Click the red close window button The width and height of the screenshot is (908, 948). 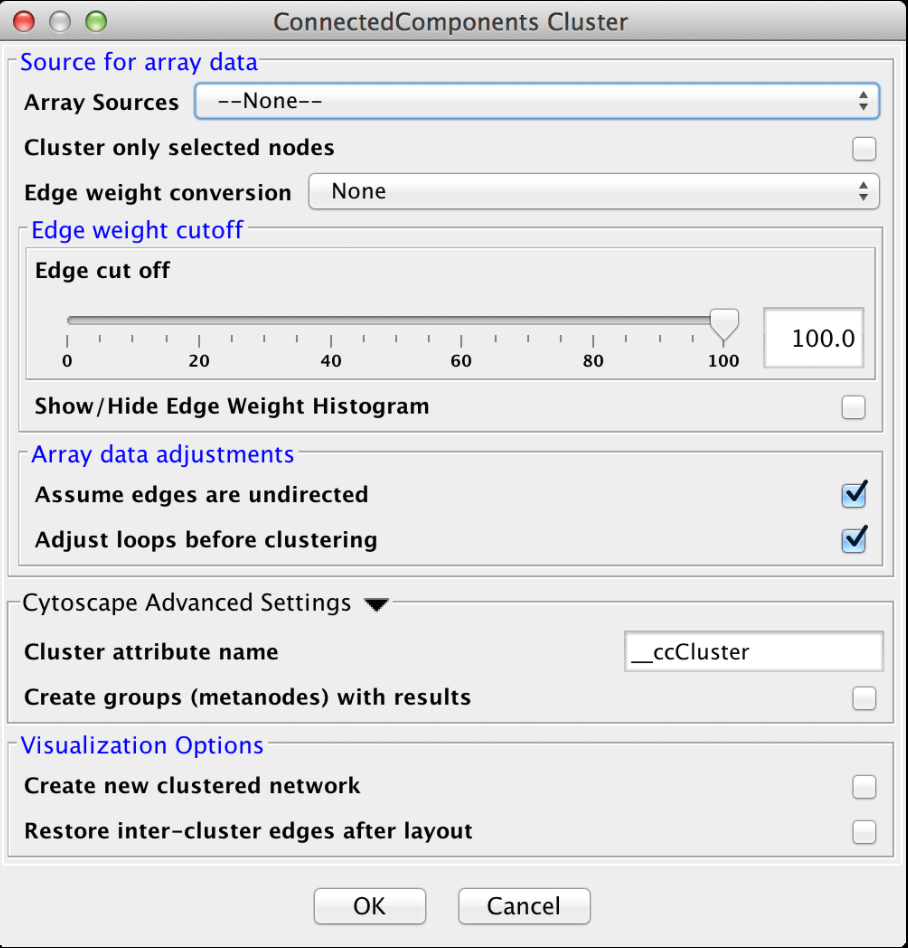pyautogui.click(x=24, y=21)
